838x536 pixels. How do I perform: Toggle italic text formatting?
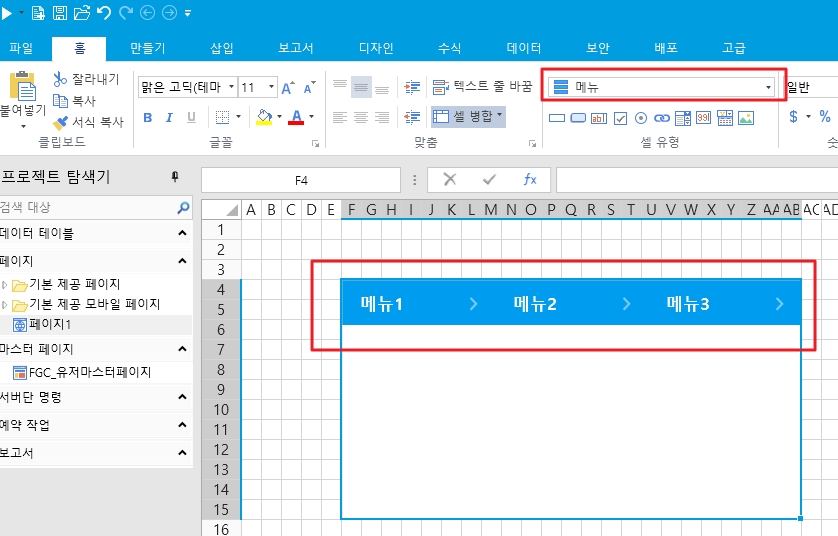[169, 118]
